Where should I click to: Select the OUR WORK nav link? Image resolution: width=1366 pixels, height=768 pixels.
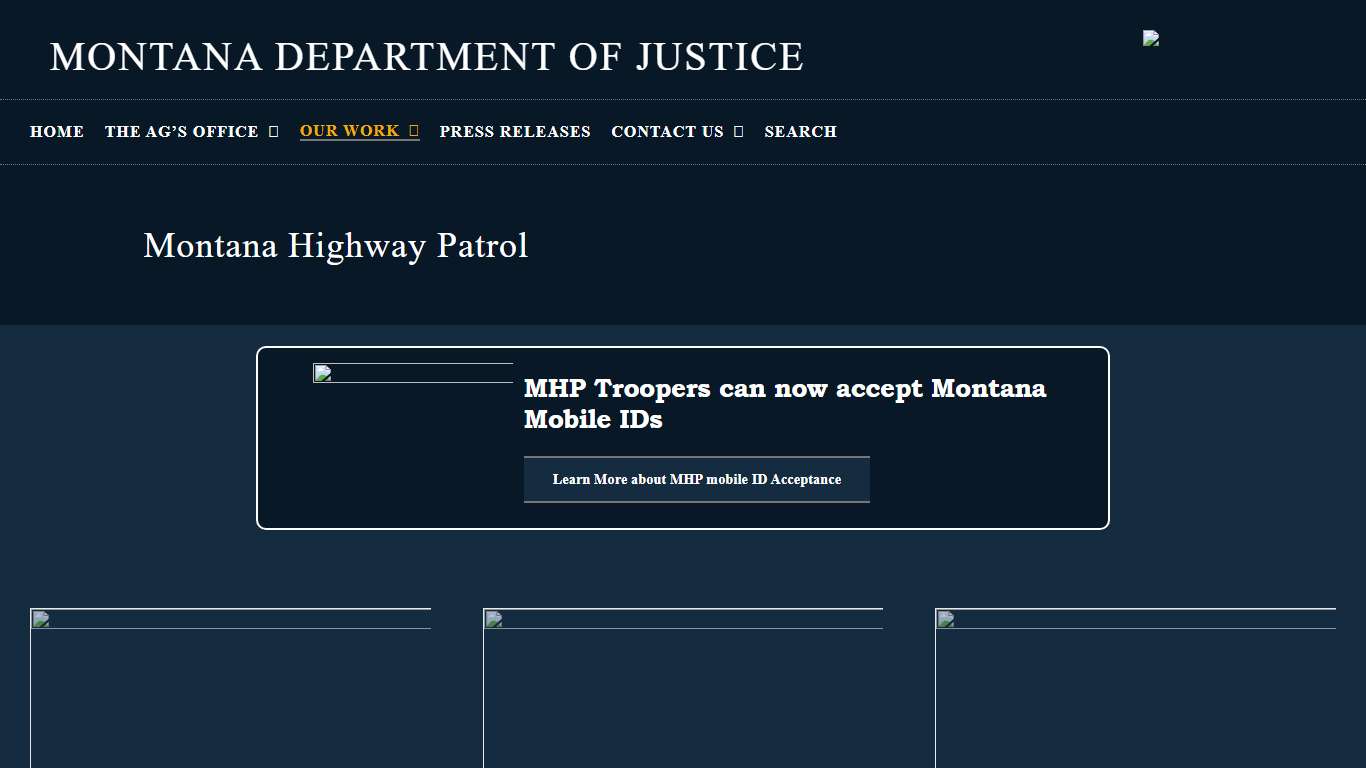click(349, 130)
